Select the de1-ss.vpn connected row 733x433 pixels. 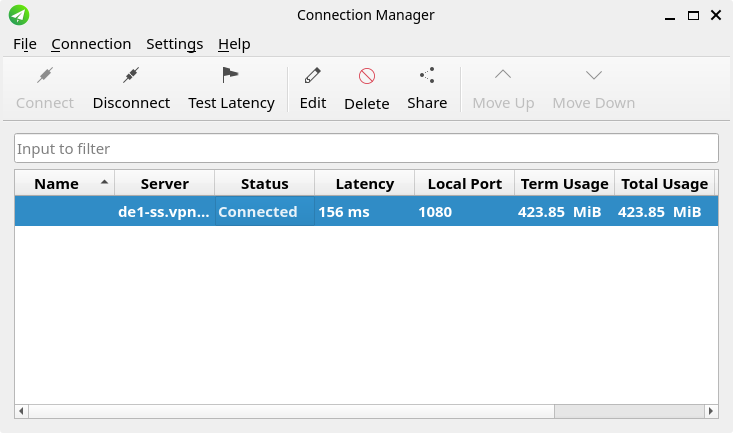[x=366, y=212]
